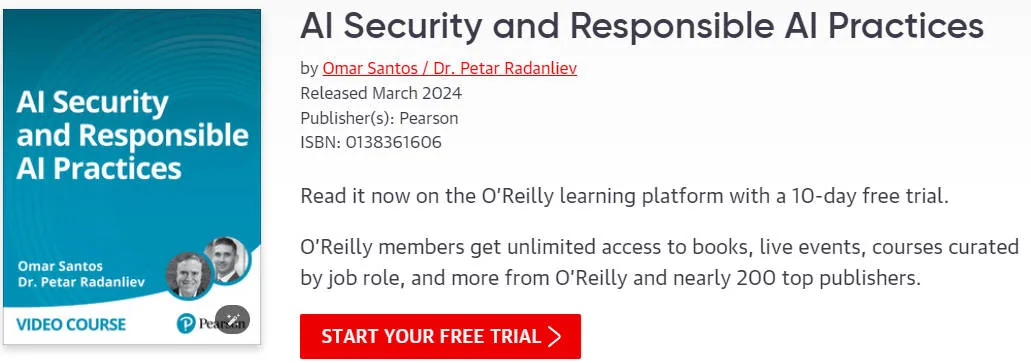Click the chevron arrow on free trial button

point(554,337)
